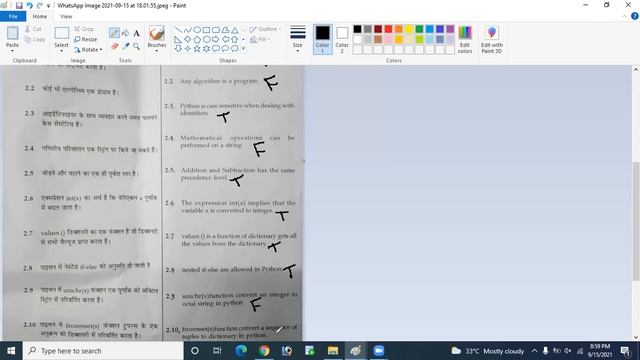Viewport: 640px width, 360px height.
Task: Select the Text tool
Action: click(136, 33)
